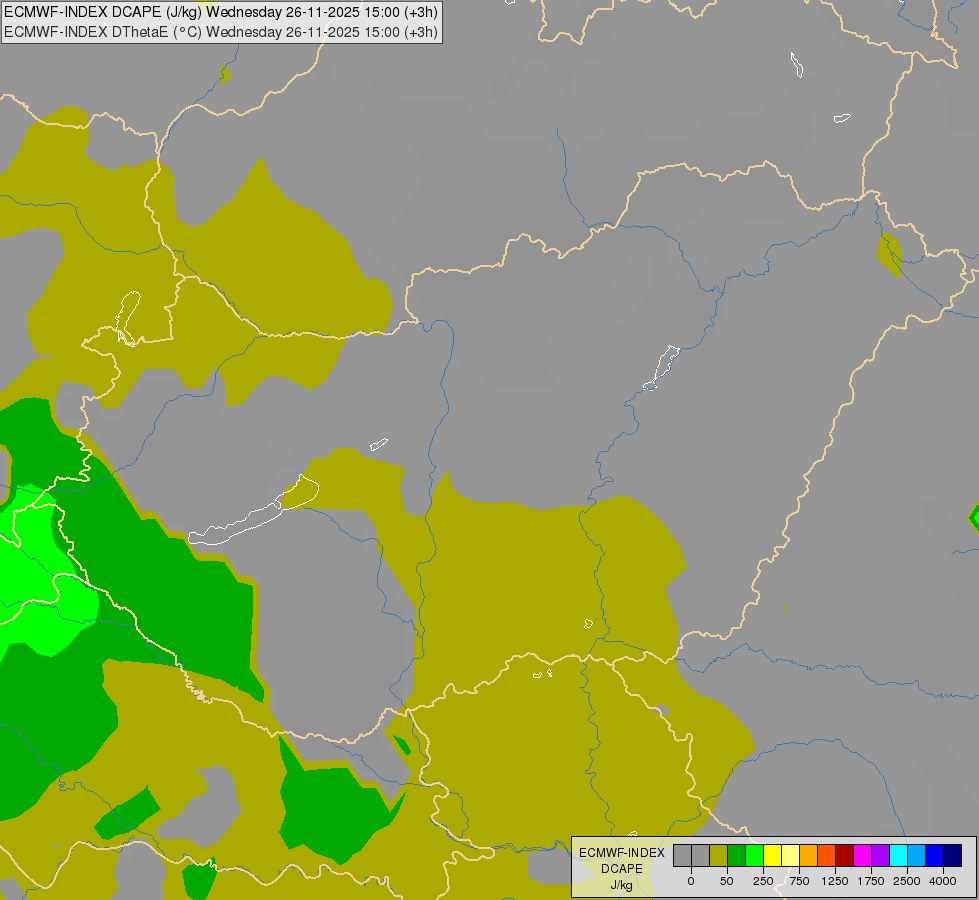Click the DCAPE label in the legend box
The width and height of the screenshot is (979, 900).
pos(622,869)
